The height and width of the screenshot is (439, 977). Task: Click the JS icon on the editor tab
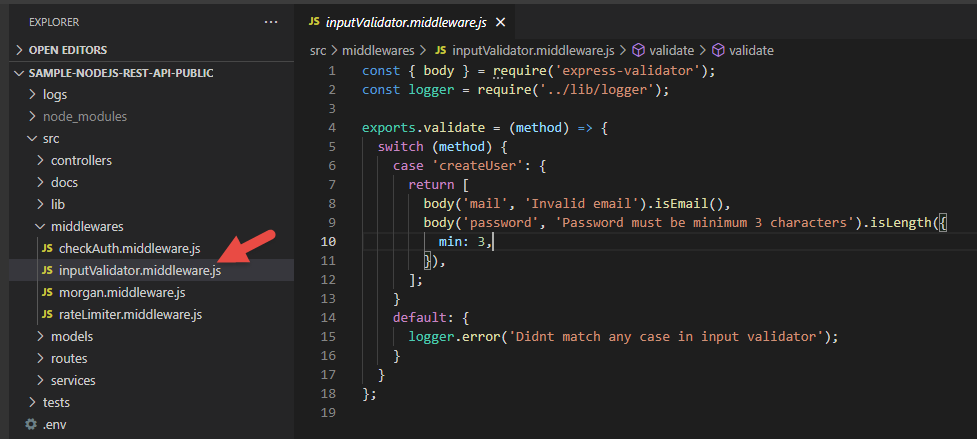314,22
